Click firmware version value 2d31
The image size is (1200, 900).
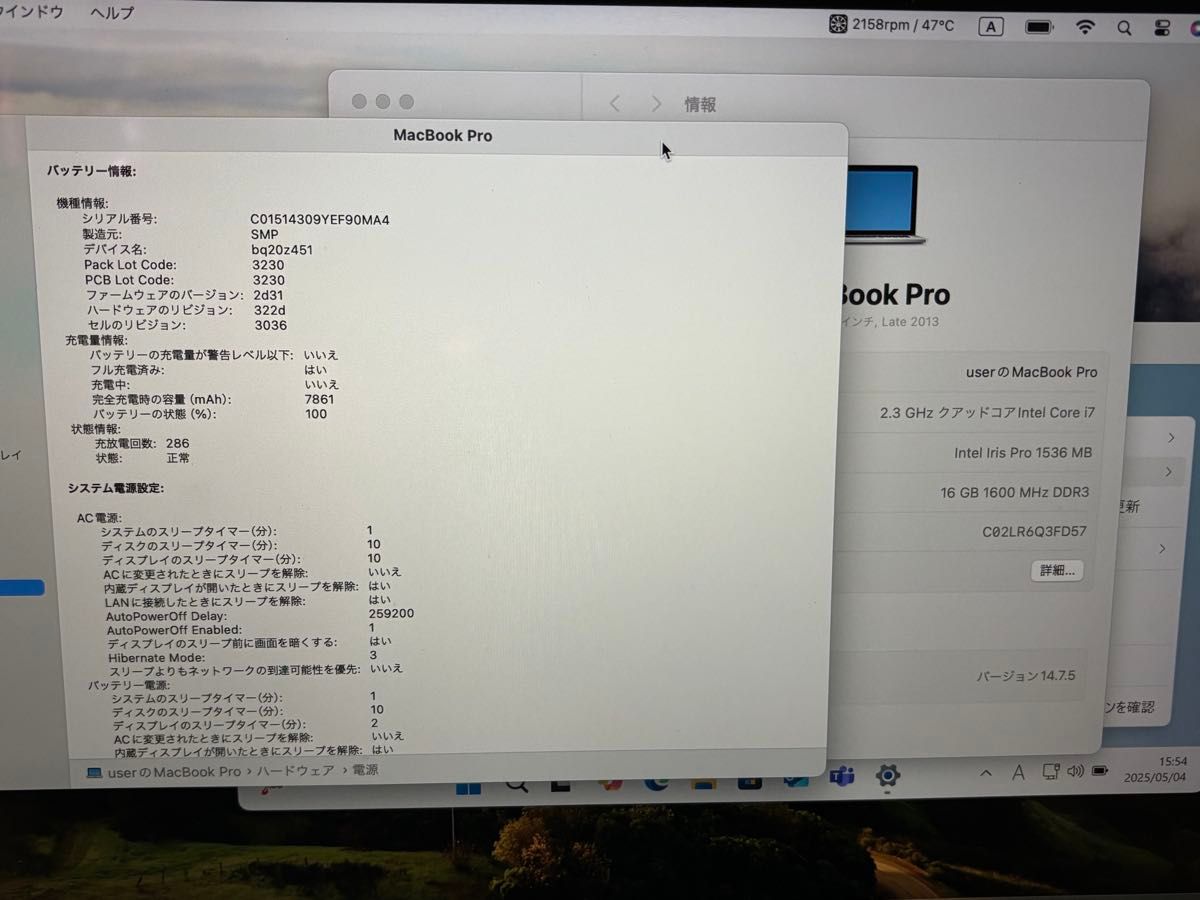268,295
